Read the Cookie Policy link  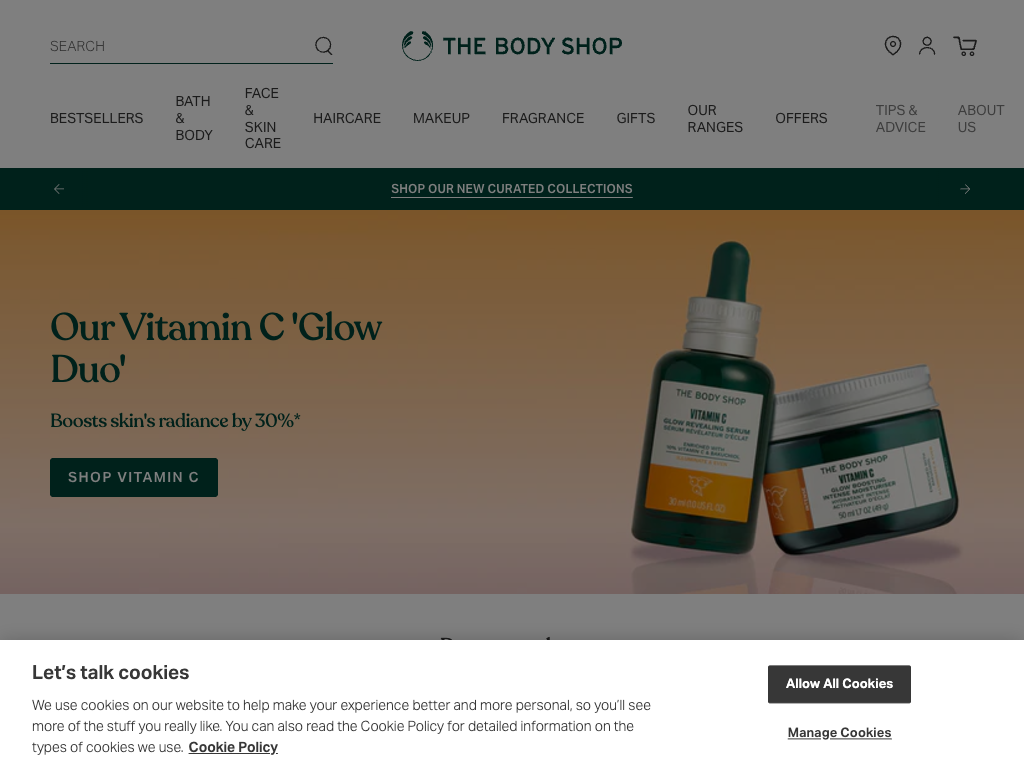[x=233, y=747]
